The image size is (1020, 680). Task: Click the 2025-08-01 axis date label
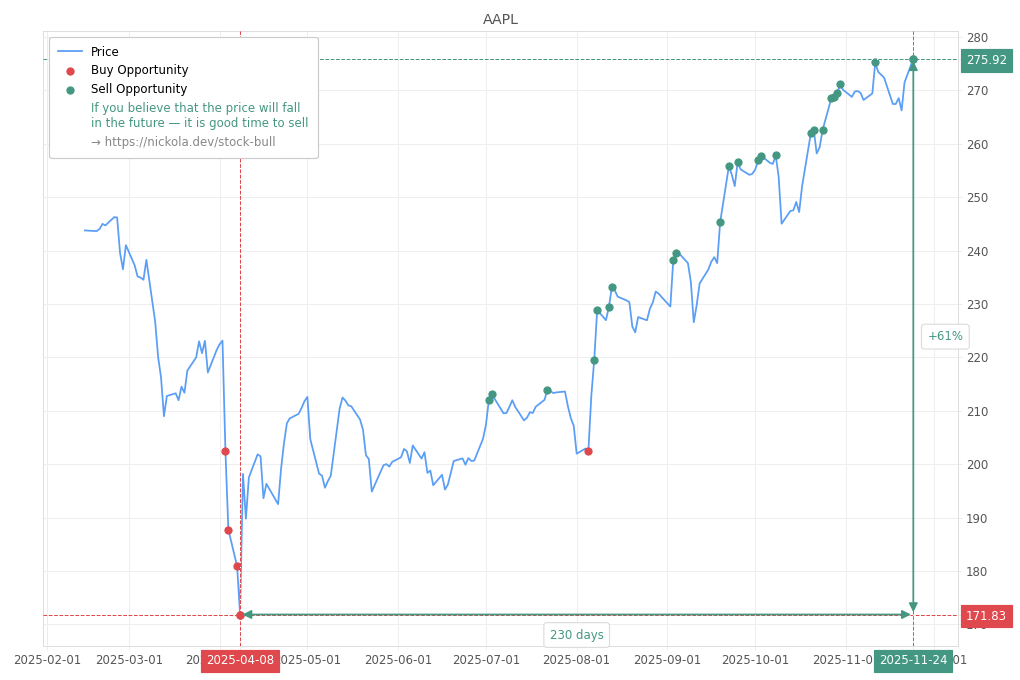[577, 660]
